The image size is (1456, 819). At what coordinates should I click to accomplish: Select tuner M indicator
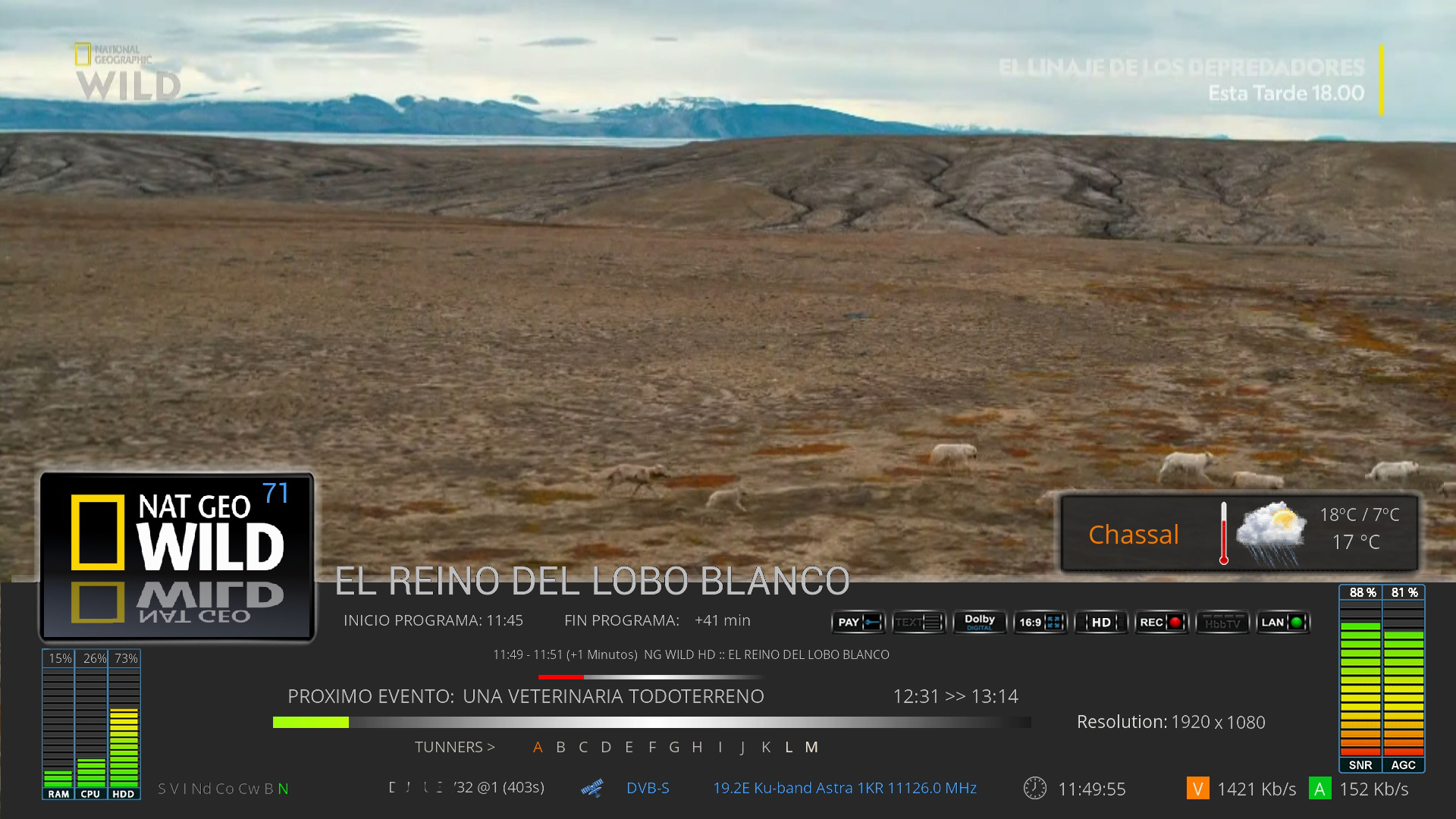811,747
